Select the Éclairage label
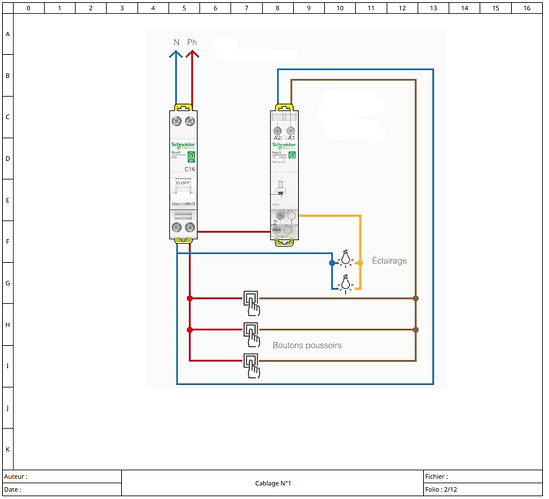The height and width of the screenshot is (499, 549). [389, 261]
